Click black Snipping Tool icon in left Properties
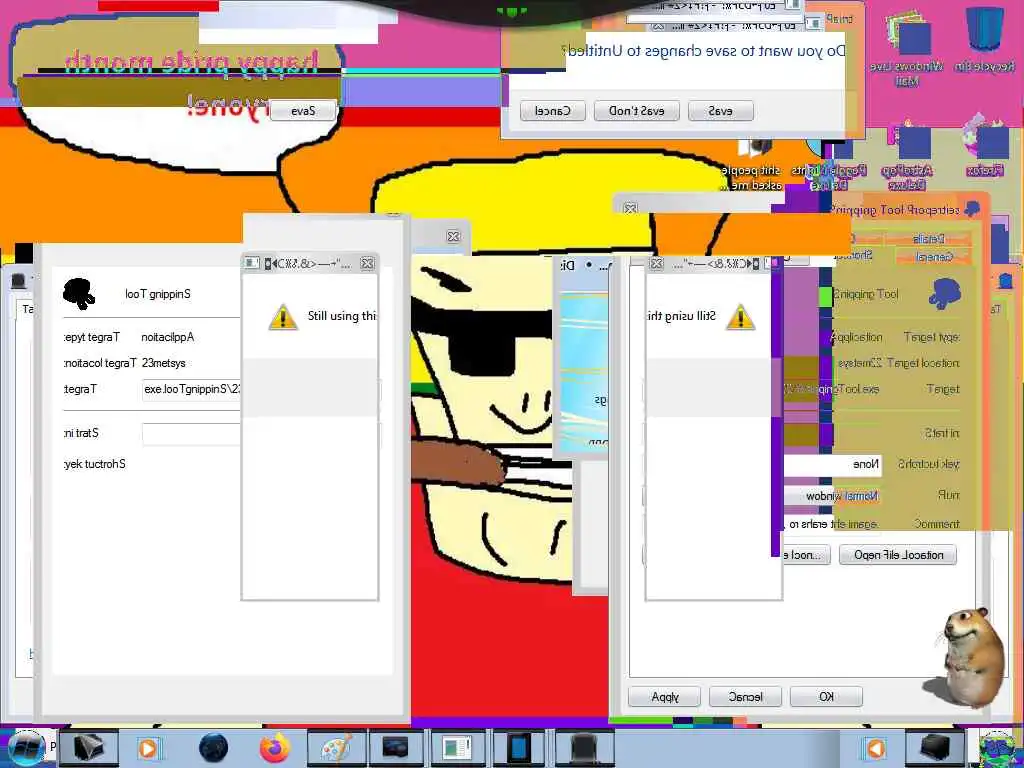 click(78, 293)
